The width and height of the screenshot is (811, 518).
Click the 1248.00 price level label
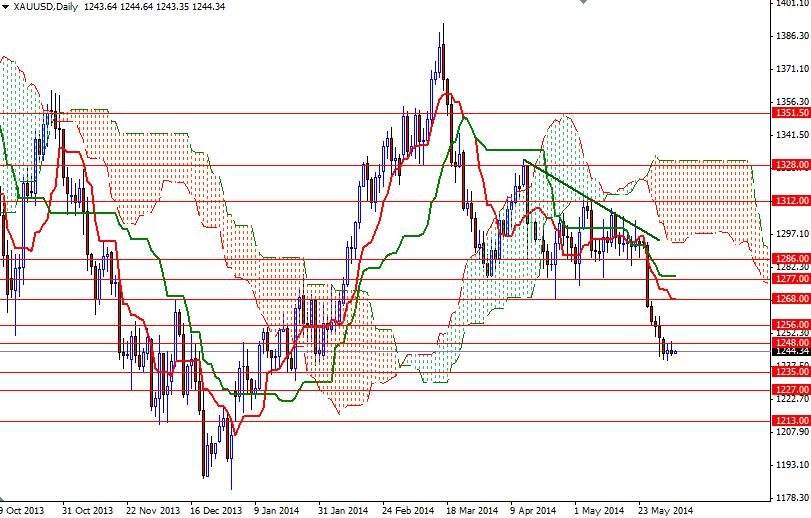791,342
